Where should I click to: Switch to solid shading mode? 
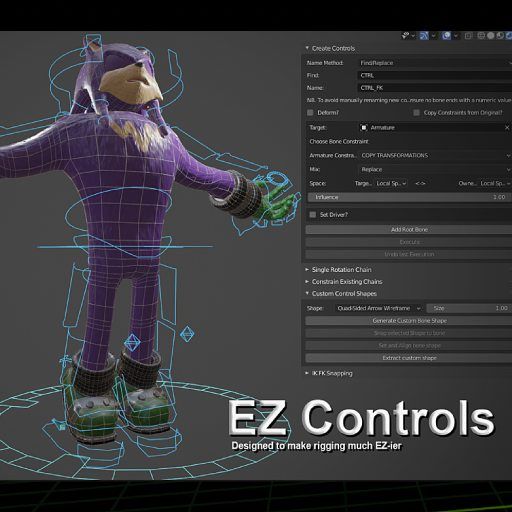tap(491, 36)
